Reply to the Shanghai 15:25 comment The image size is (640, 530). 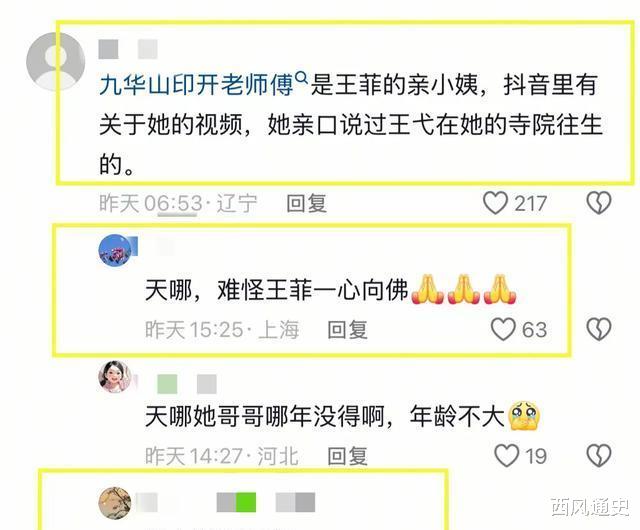click(347, 330)
